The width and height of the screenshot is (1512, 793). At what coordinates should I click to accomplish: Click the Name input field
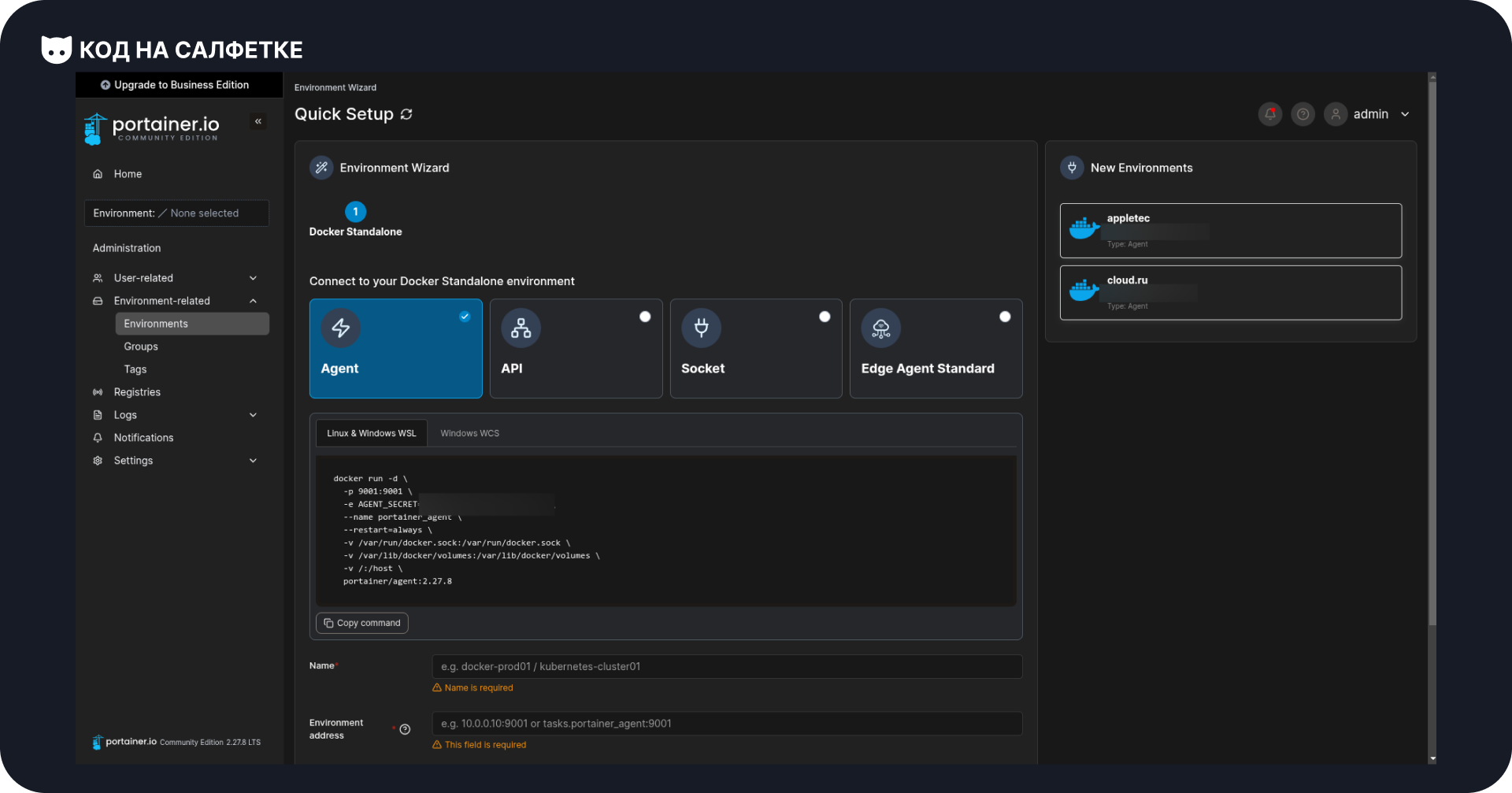click(x=727, y=666)
